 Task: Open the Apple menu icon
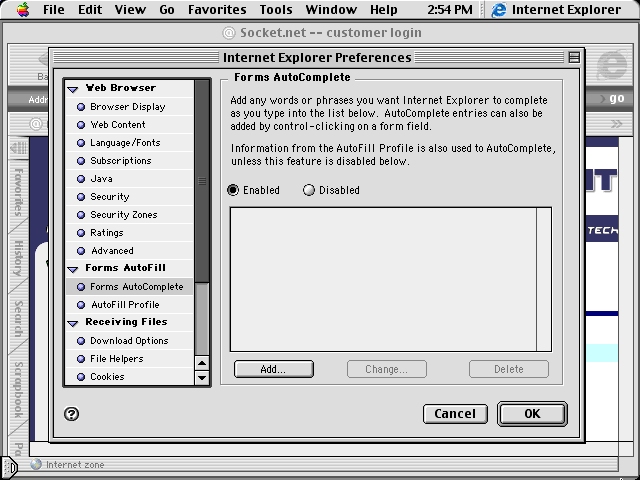point(23,9)
